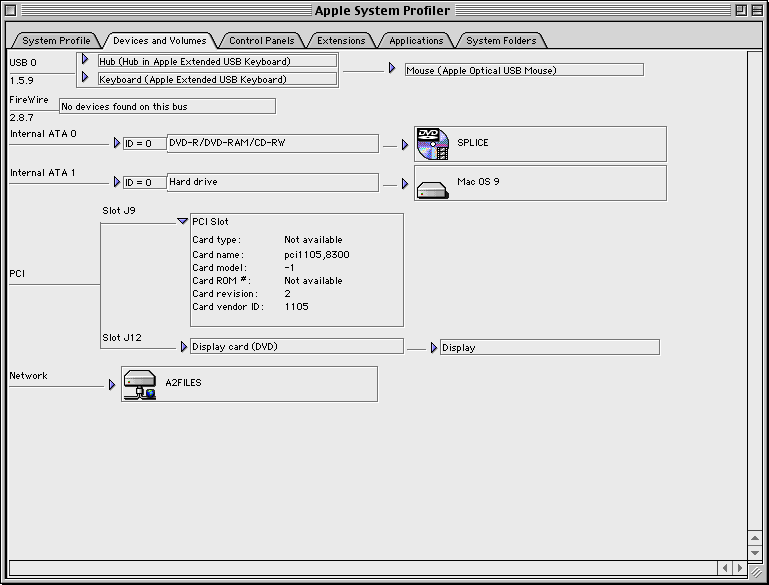Open the Control Panels tab
The height and width of the screenshot is (585, 769).
[261, 41]
